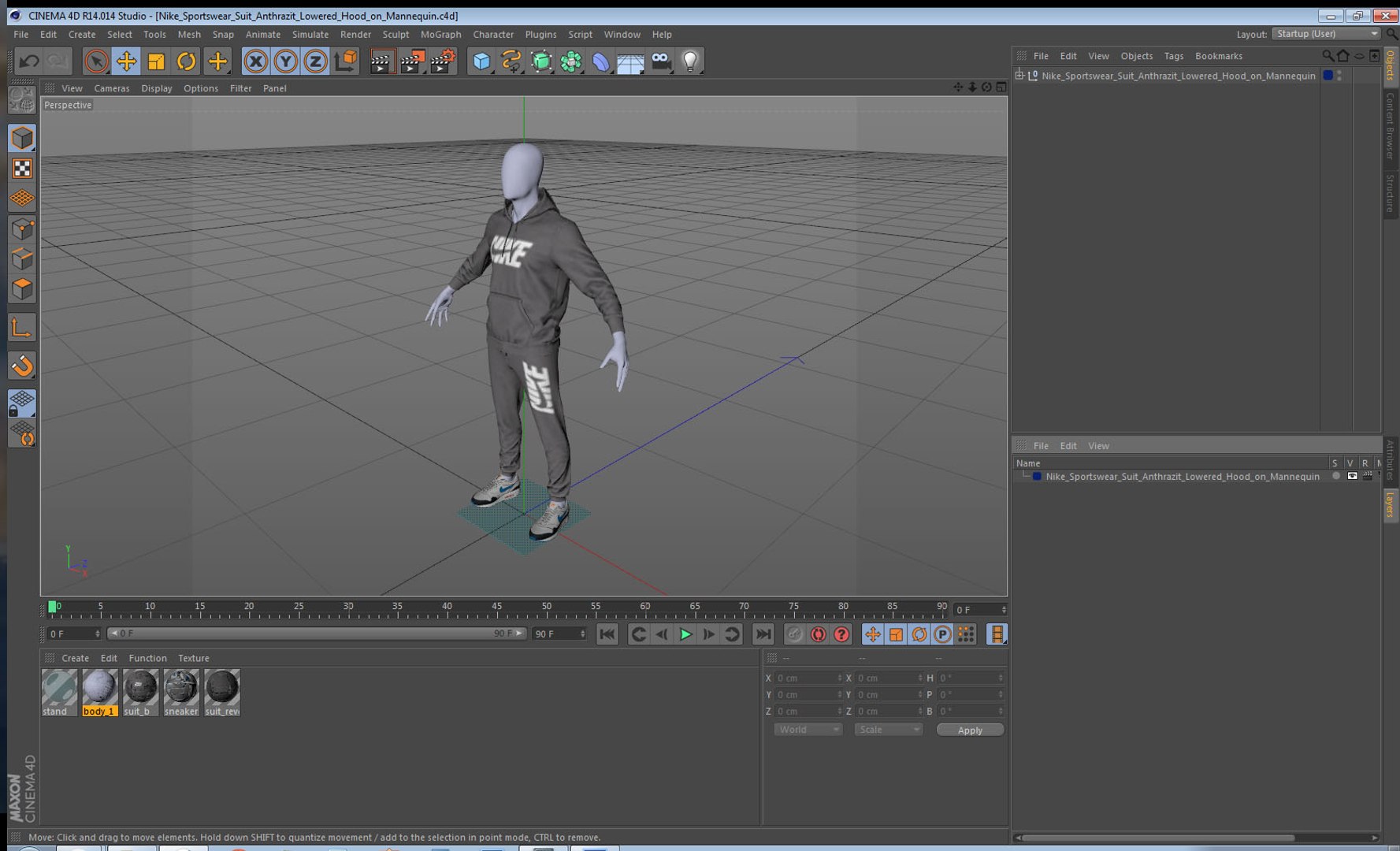The height and width of the screenshot is (851, 1400).
Task: Open the viewport Cameras menu
Action: [x=112, y=88]
